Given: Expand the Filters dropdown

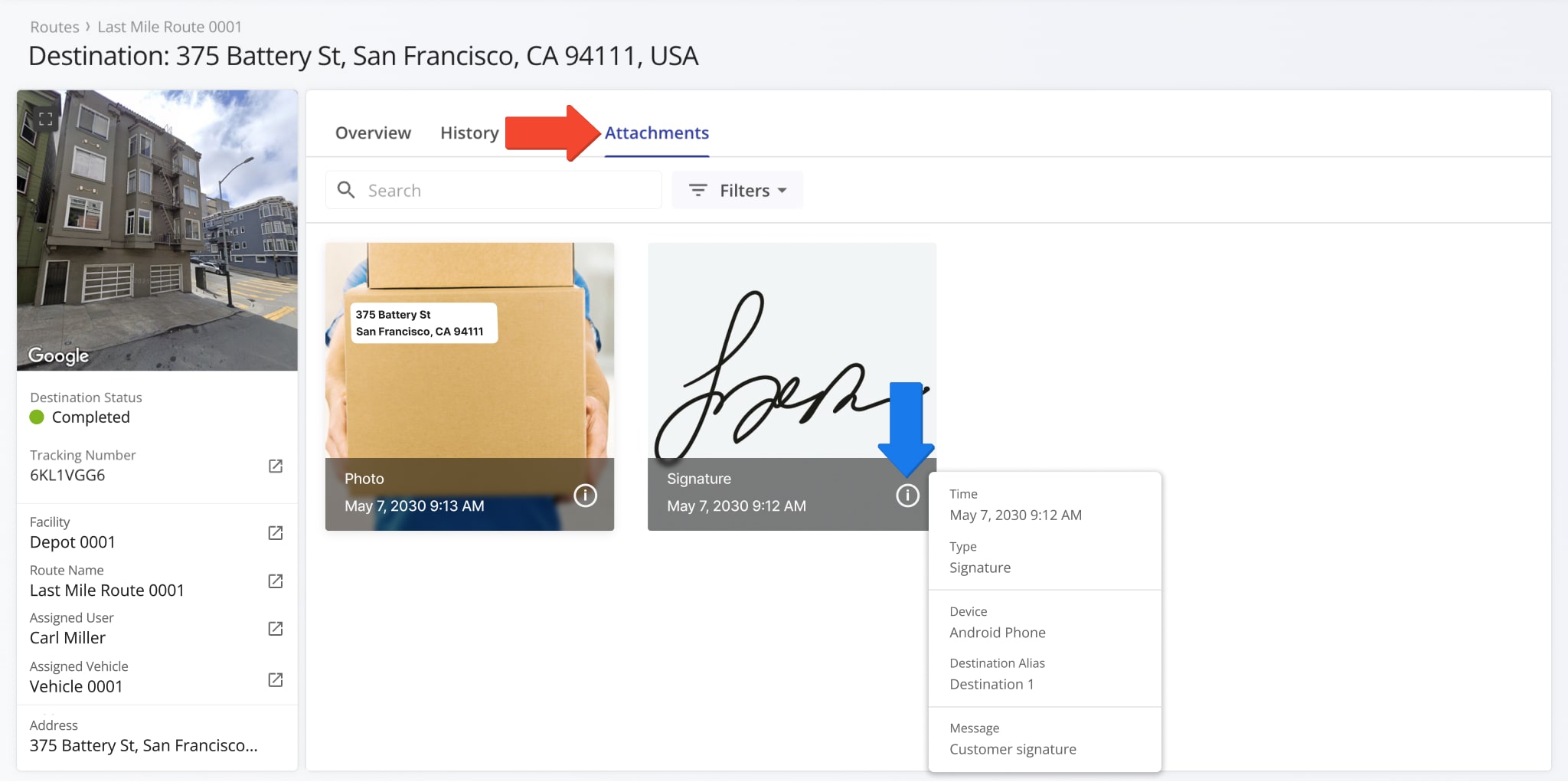Looking at the screenshot, I should (x=737, y=191).
